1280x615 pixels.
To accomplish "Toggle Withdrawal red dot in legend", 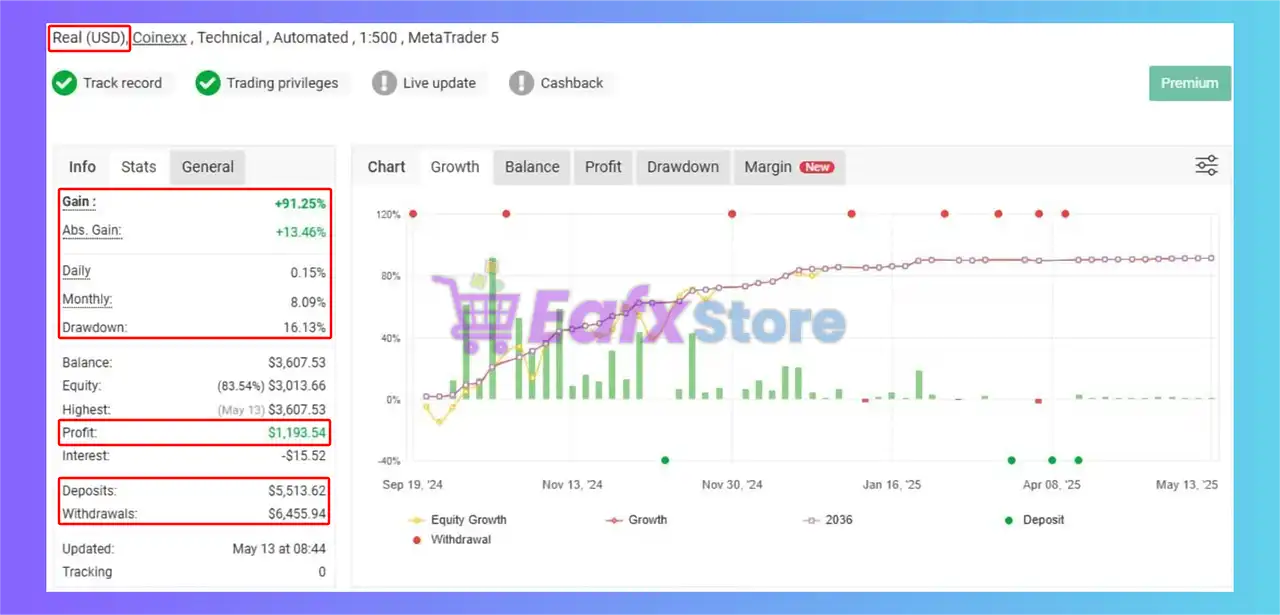I will [417, 540].
